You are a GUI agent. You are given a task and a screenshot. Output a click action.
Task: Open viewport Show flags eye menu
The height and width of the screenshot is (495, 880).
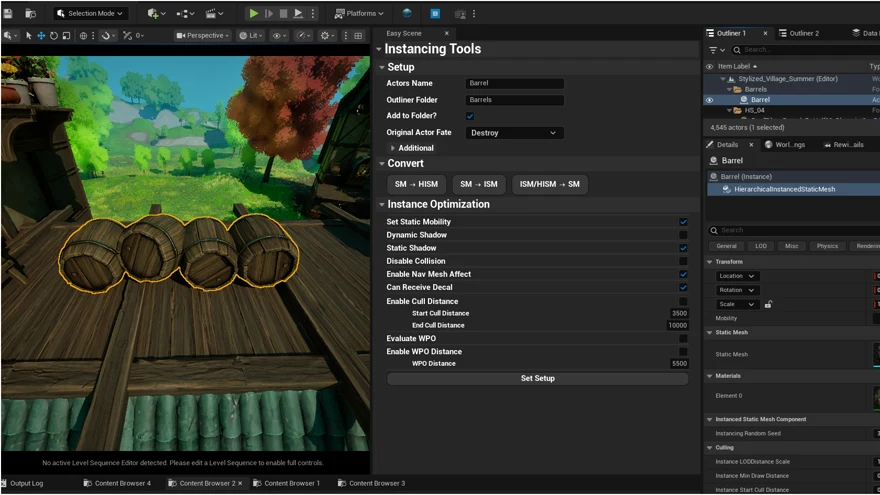click(278, 35)
